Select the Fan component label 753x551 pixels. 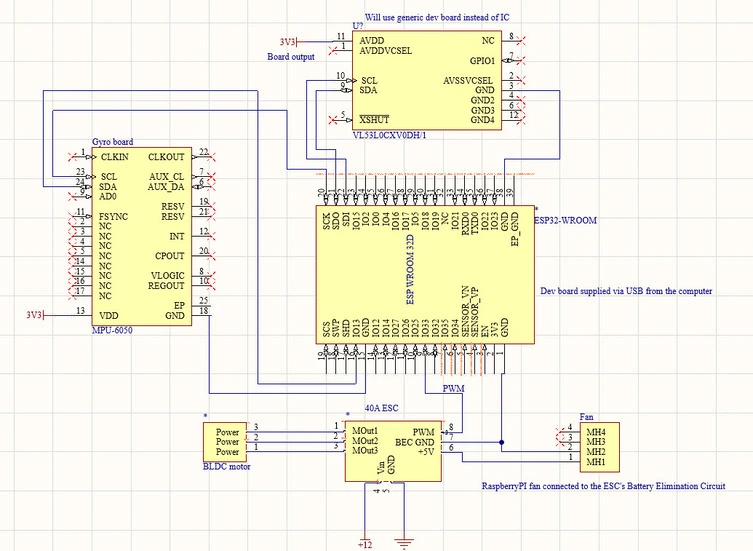point(586,417)
